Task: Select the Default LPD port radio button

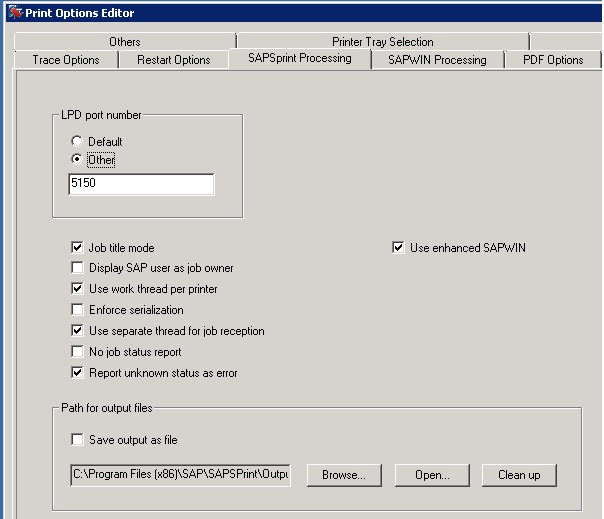Action: [x=77, y=142]
